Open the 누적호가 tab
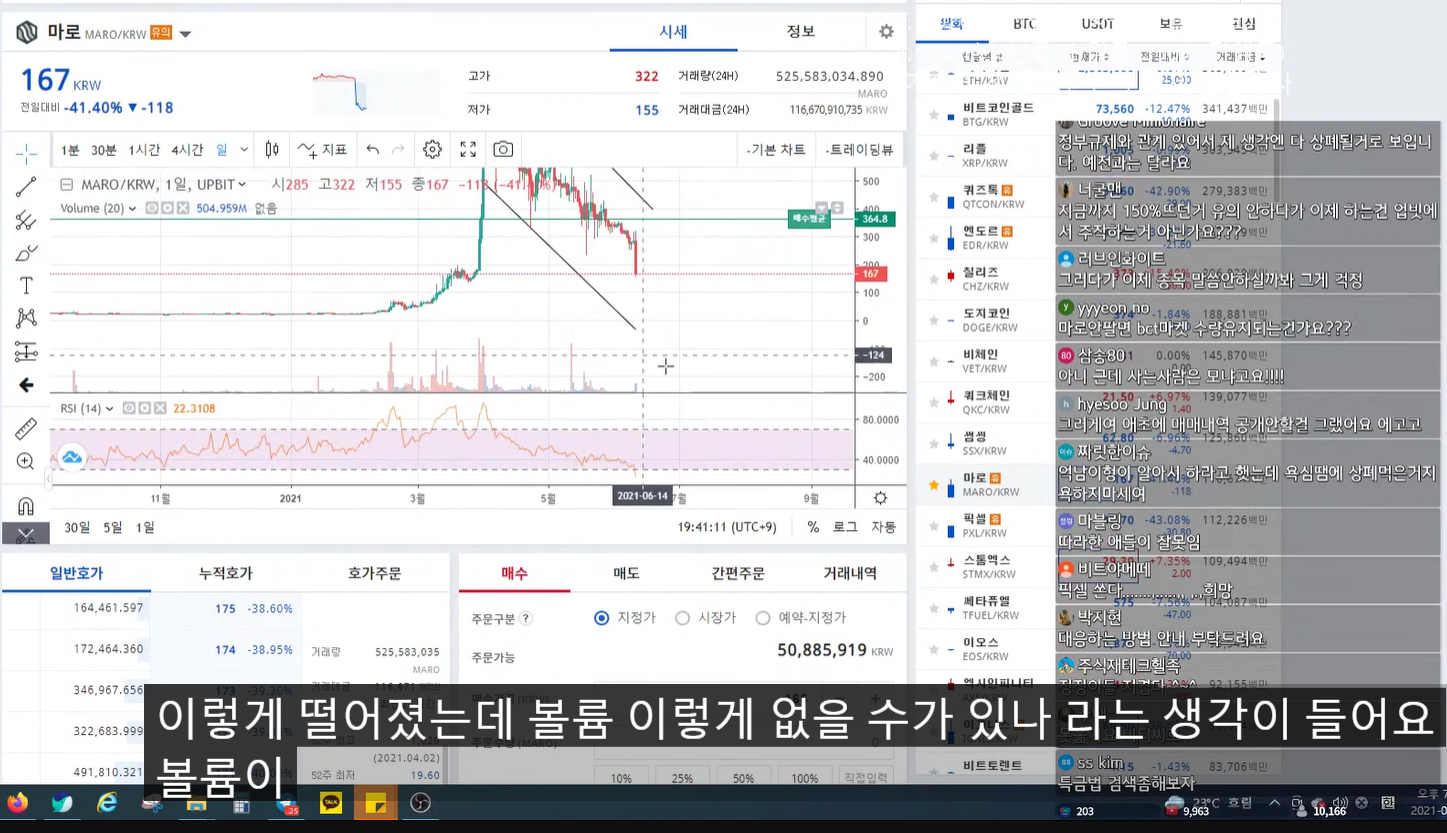 click(226, 573)
